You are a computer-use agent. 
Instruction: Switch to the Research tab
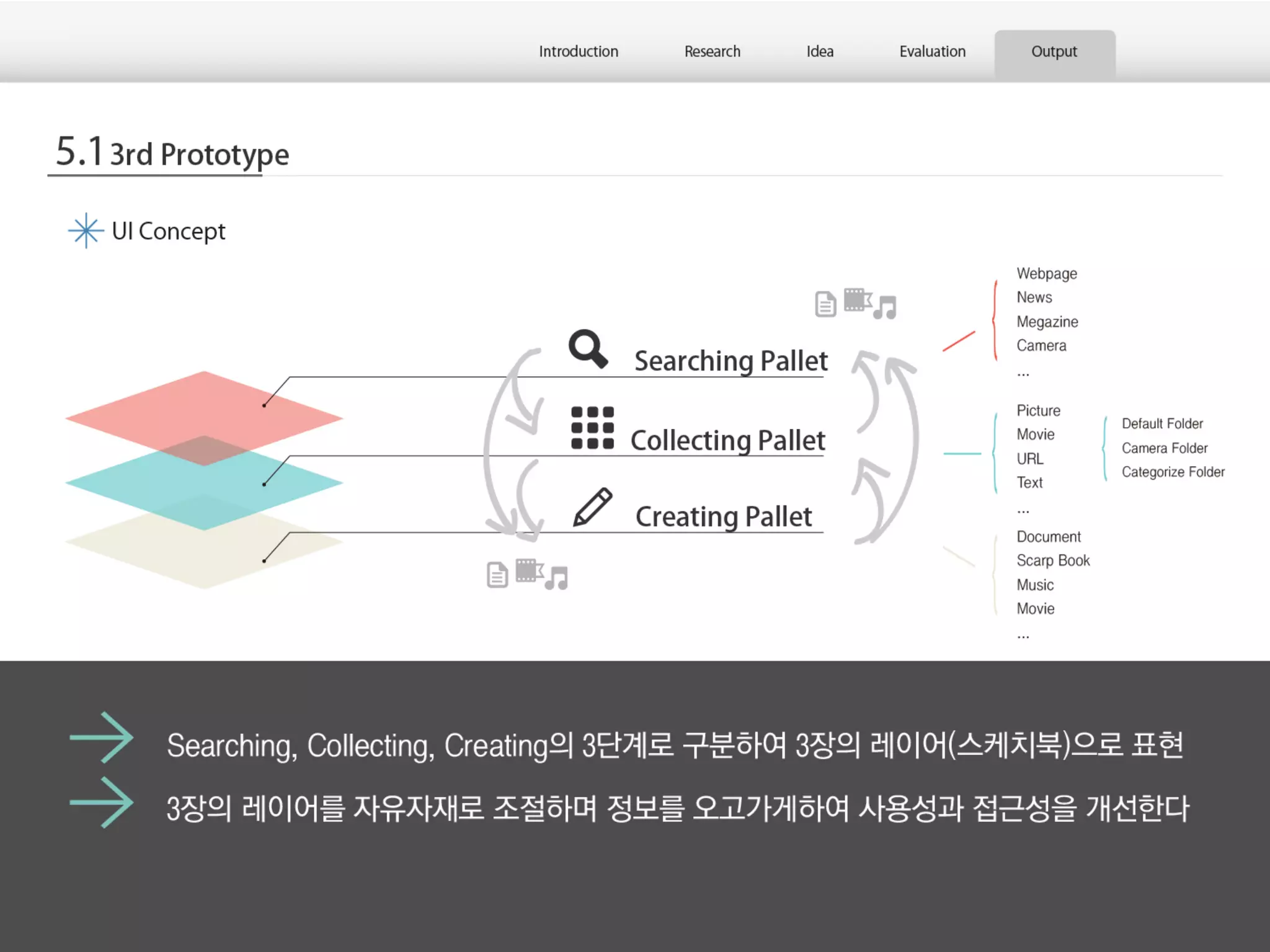[712, 51]
